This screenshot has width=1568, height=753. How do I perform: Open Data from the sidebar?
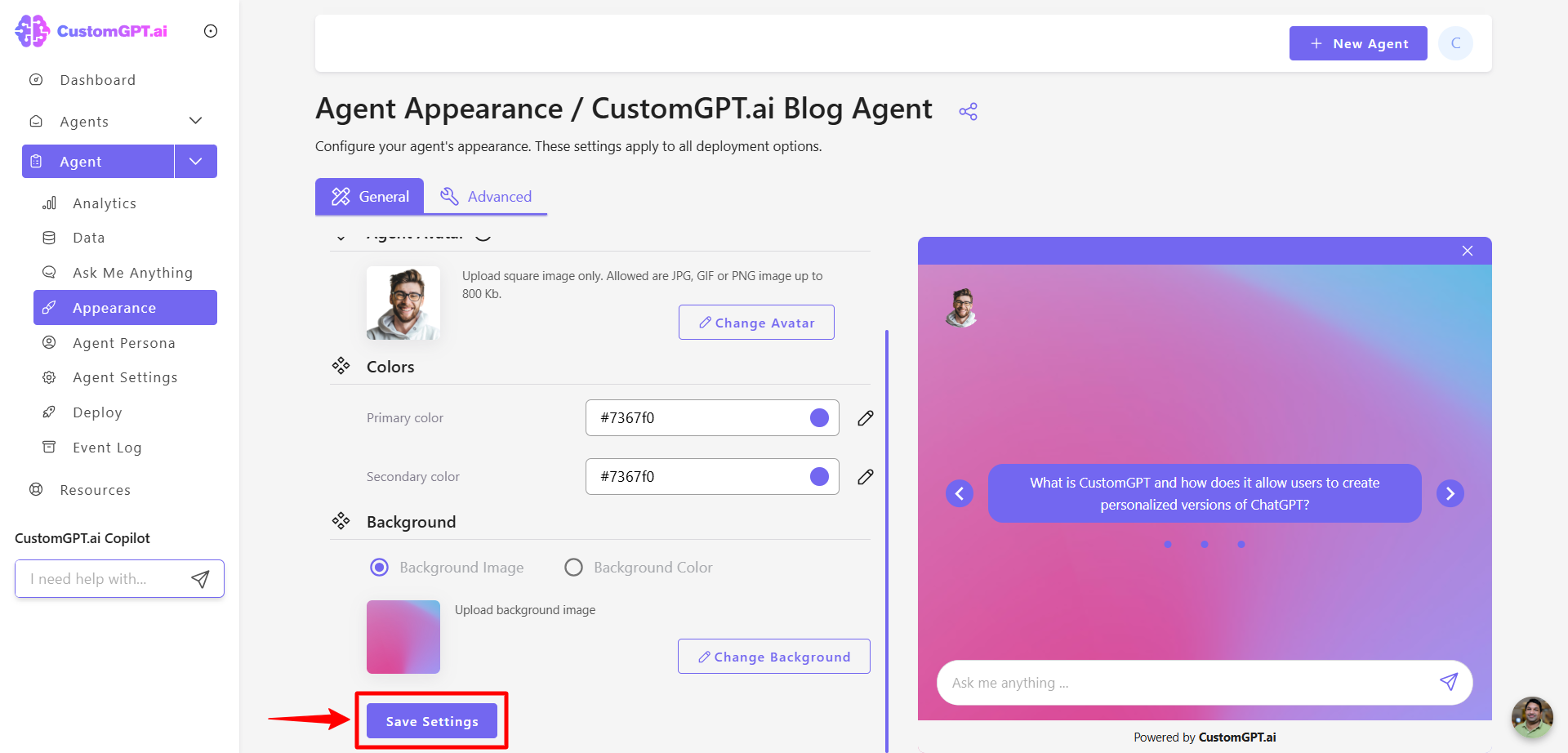pos(89,238)
